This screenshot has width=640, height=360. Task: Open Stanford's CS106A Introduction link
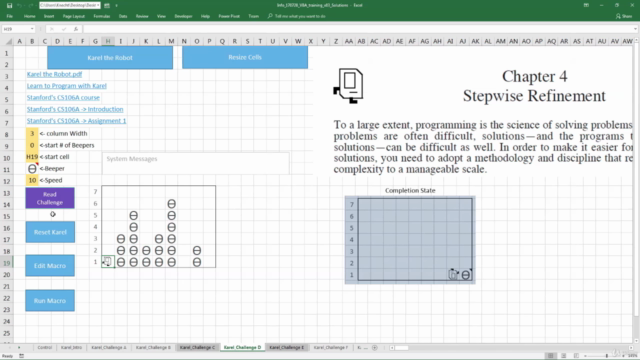tap(75, 109)
